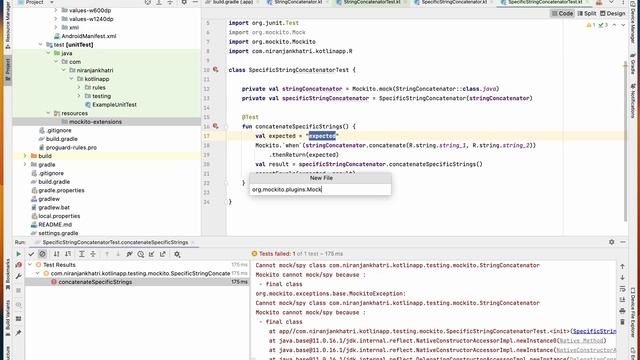Collapse kotlinapp package
Image resolution: width=640 pixels, height=360 pixels.
click(x=71, y=79)
